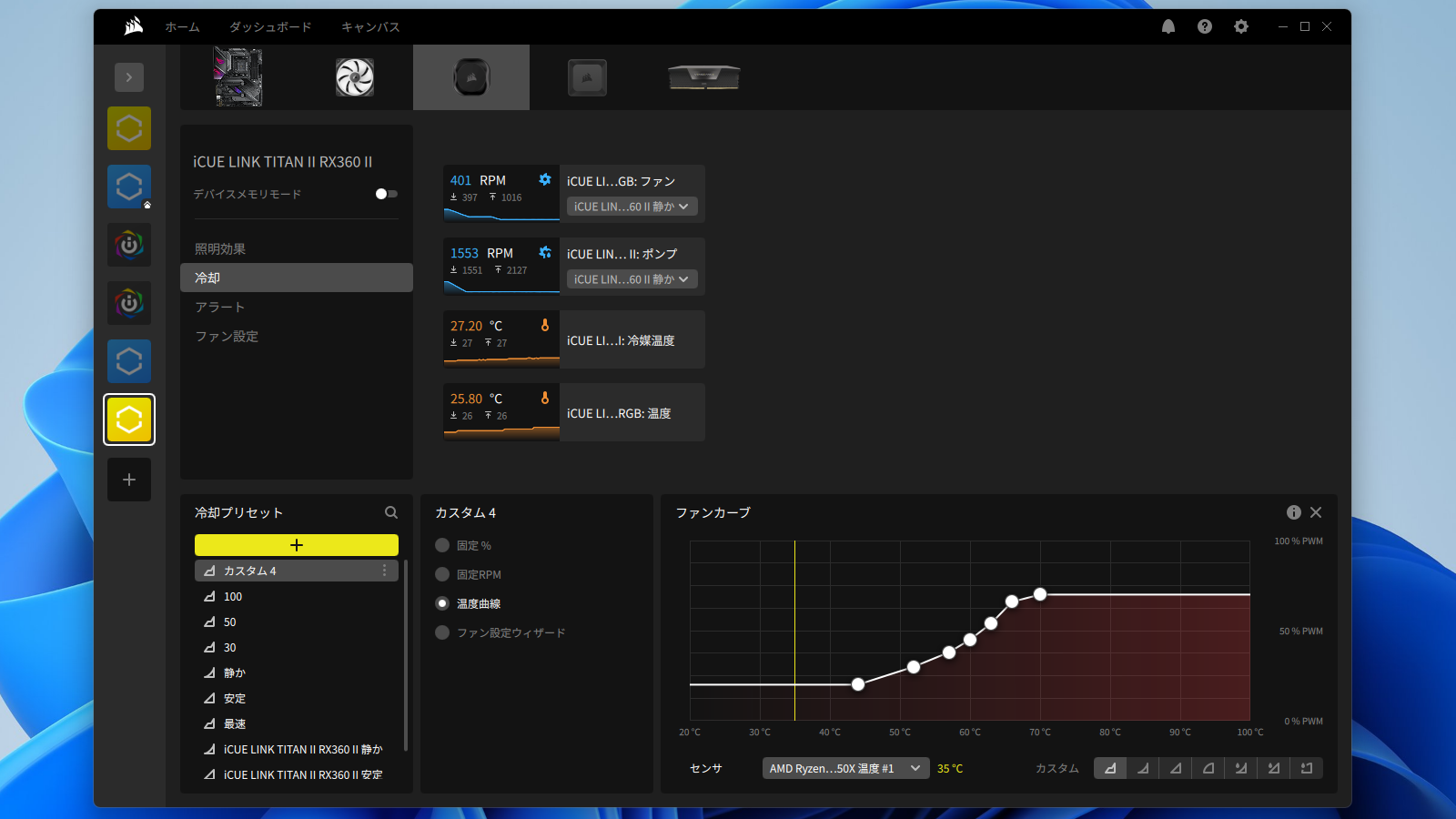Open the ダッシュボード tab
Screen dimensions: 1456x819
pos(270,26)
